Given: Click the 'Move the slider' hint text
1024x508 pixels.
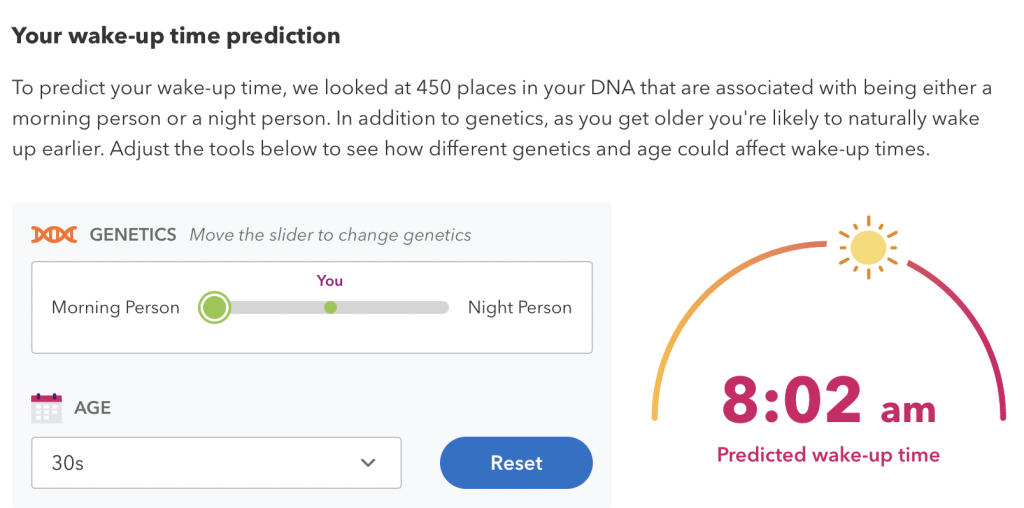Looking at the screenshot, I should (x=330, y=234).
